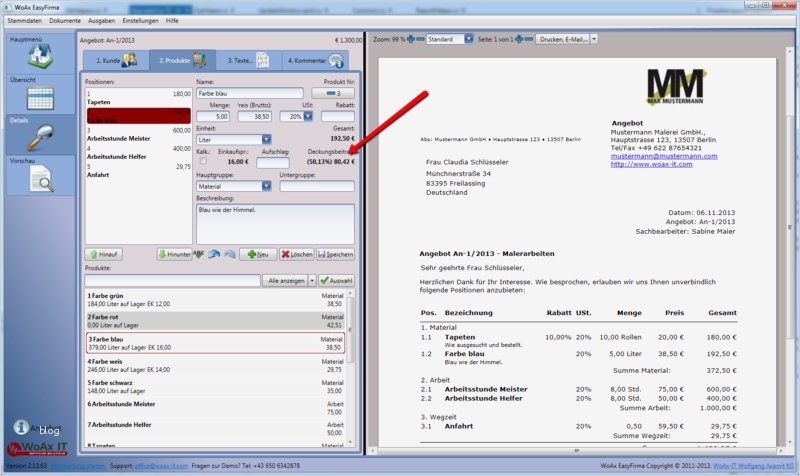Screen dimensions: 800x476
Task: Go to next page with the plus icon after Seite 1 von 1
Action: click(x=519, y=39)
